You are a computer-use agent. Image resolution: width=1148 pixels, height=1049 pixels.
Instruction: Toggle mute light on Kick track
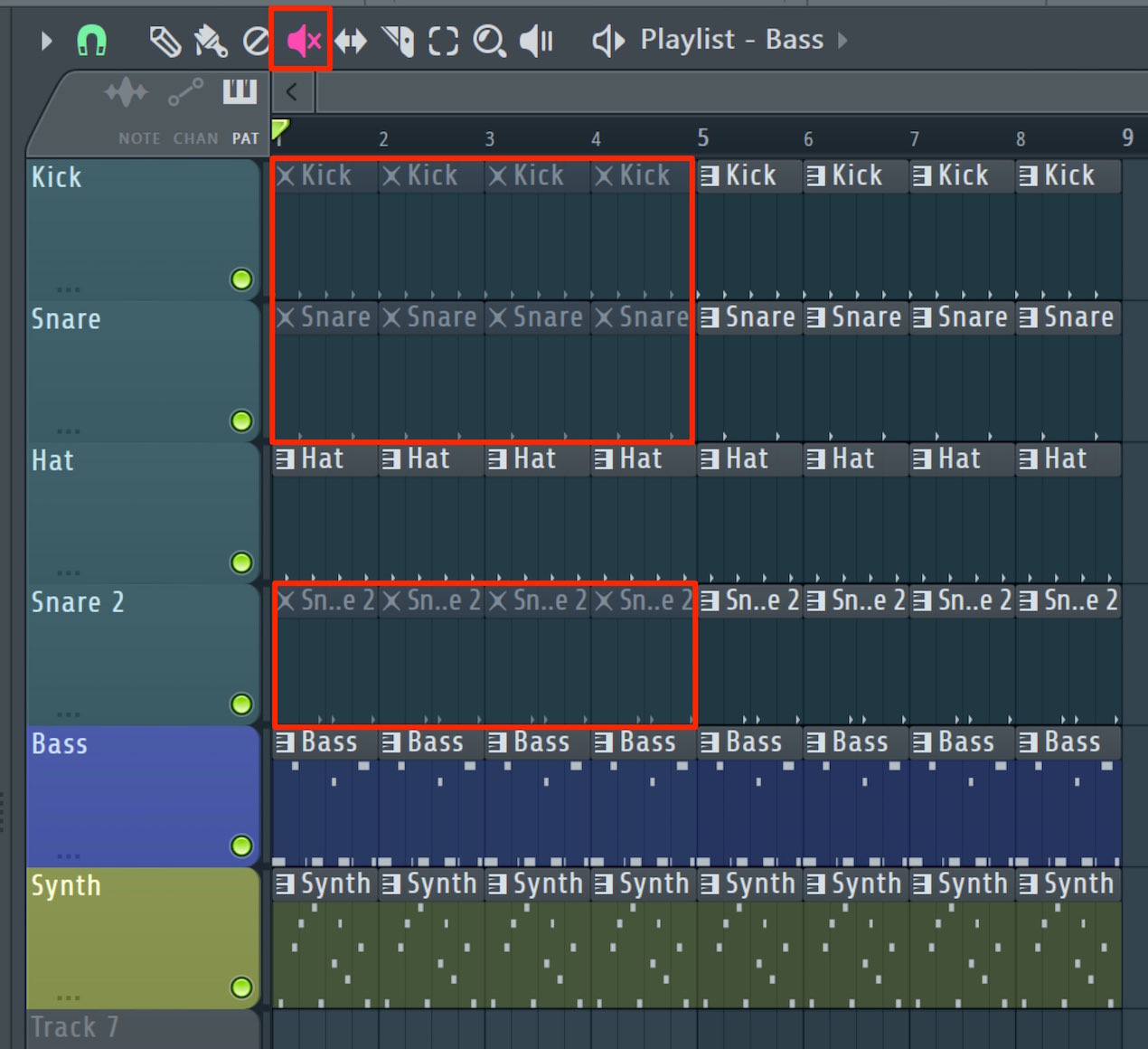[241, 279]
